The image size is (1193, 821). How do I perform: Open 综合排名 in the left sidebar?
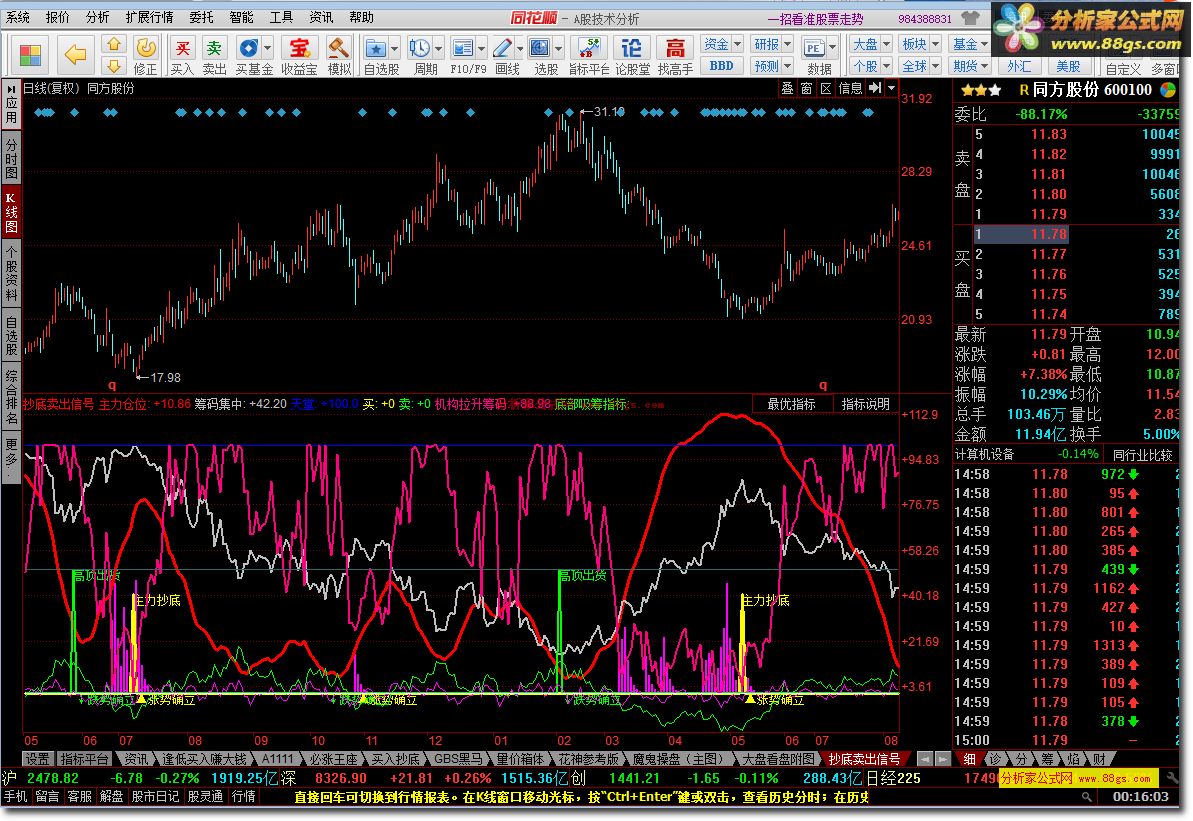click(x=11, y=396)
